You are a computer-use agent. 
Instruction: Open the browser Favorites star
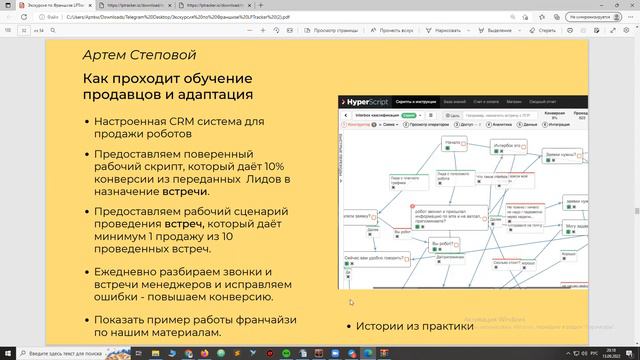click(x=542, y=17)
